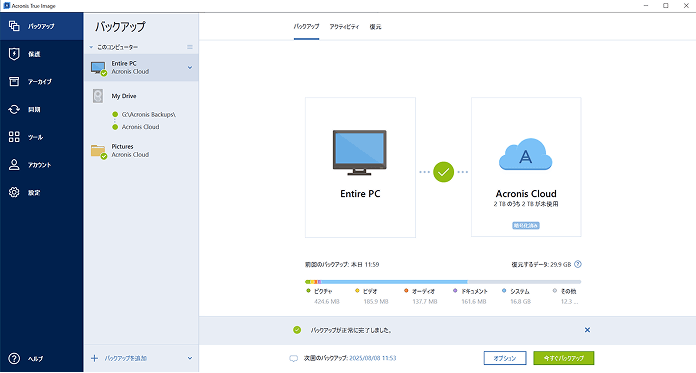Viewport: 696px width, 373px height.
Task: Click the 2 TB free space text under Acronis Cloud
Action: [526, 204]
